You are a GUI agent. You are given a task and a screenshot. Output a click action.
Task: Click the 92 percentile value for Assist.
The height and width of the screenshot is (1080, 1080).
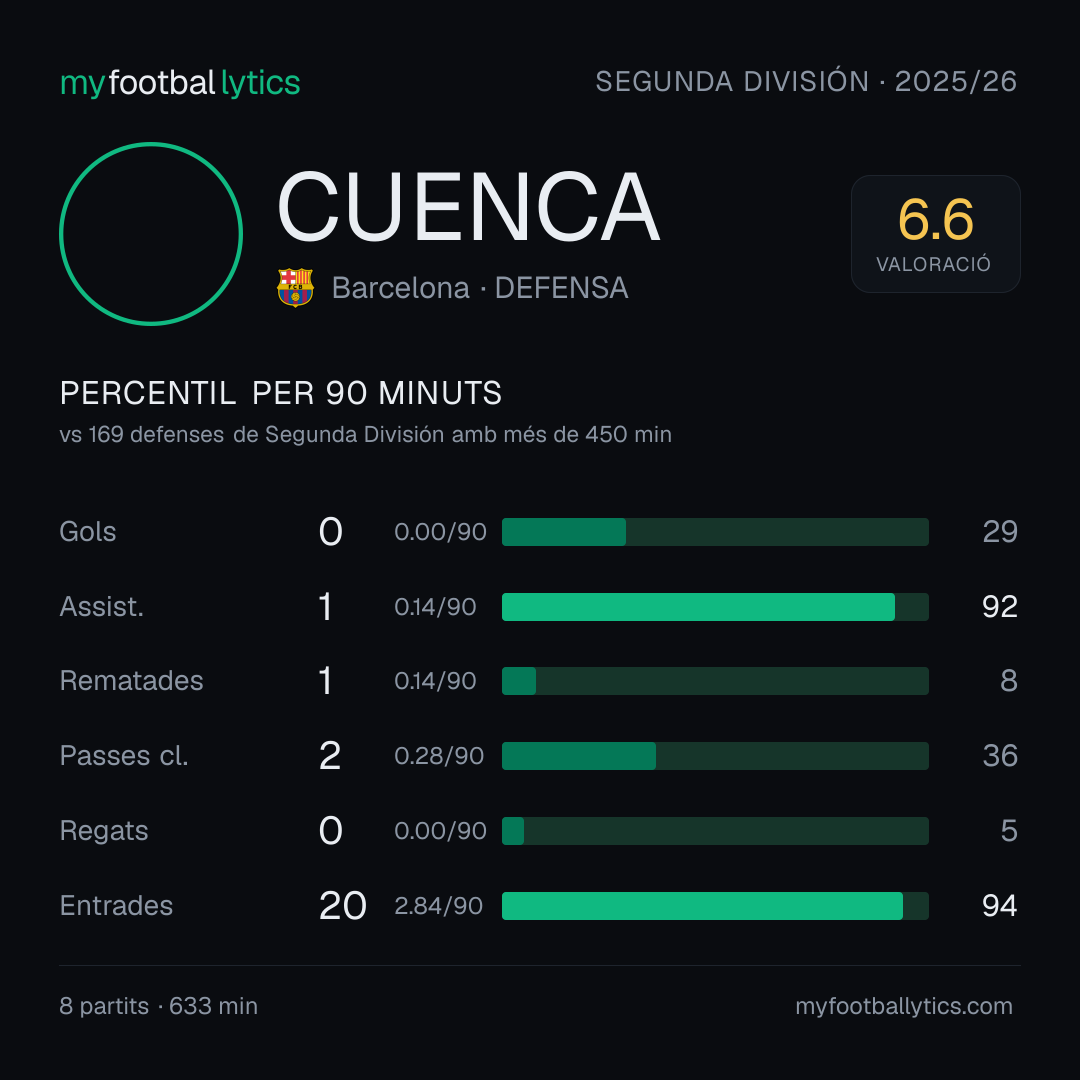tap(999, 607)
